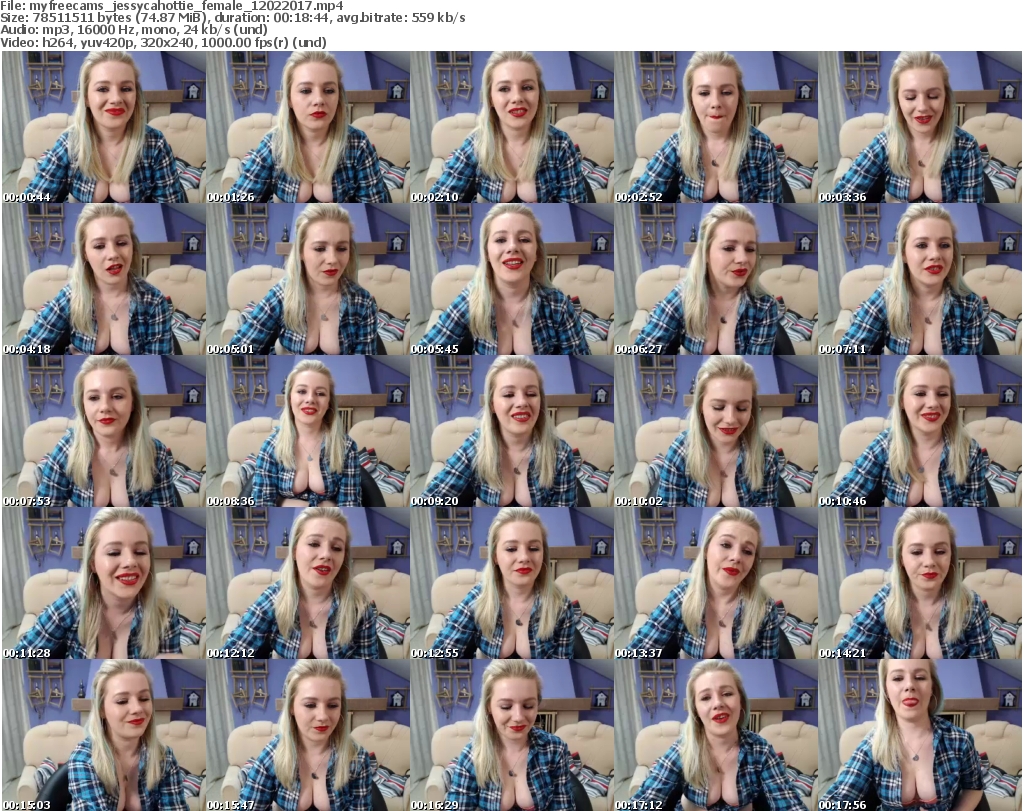1024x811 pixels.
Task: Click the thumbnail frame stamped 00:08:36
Action: [308, 431]
